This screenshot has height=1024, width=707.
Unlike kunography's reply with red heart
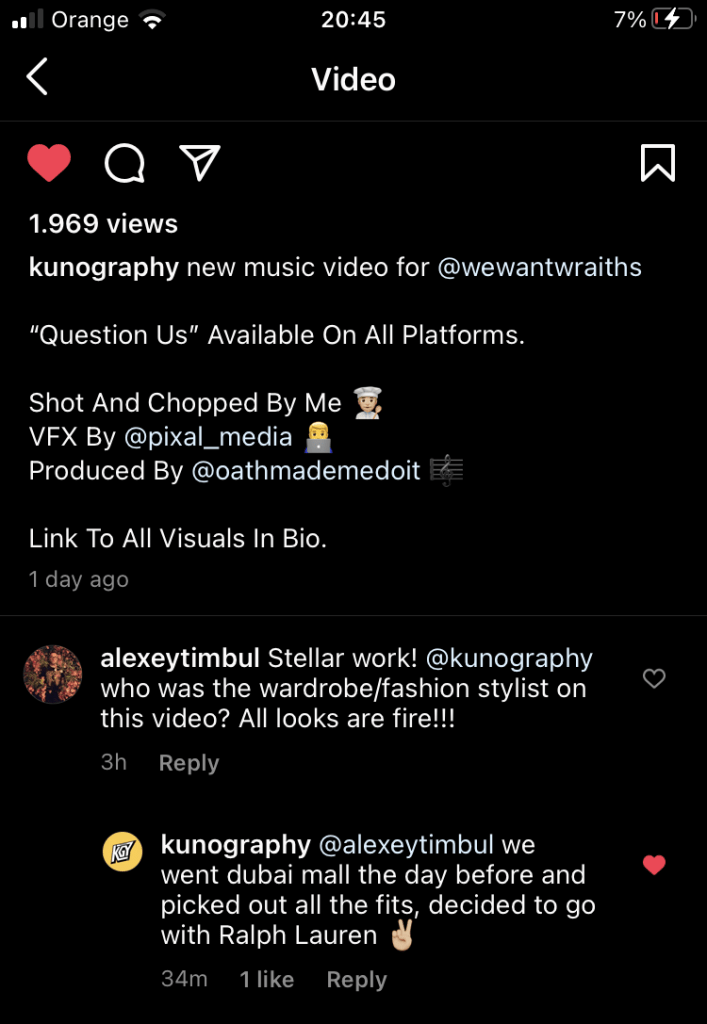(654, 865)
